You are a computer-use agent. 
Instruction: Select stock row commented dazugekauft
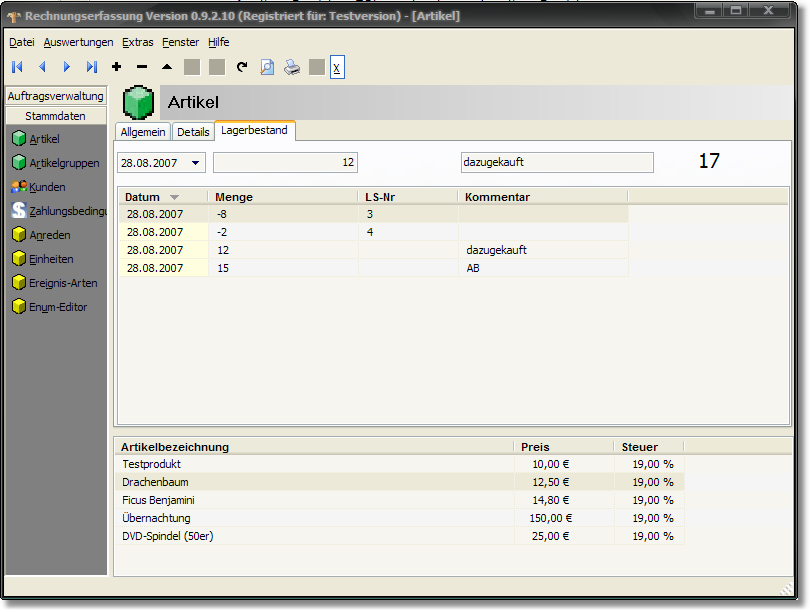click(x=374, y=250)
